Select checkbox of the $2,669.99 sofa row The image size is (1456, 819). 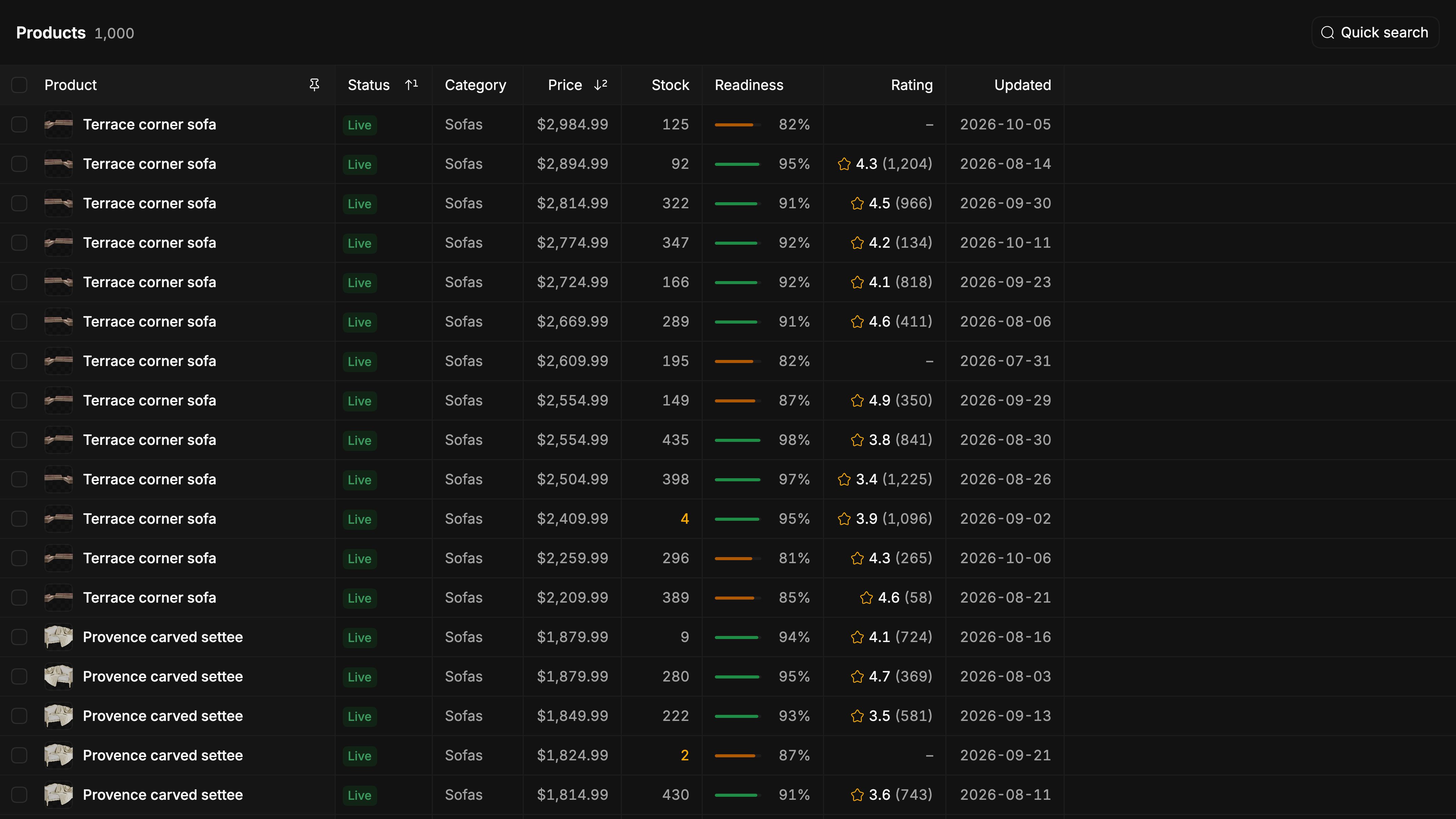tap(19, 322)
